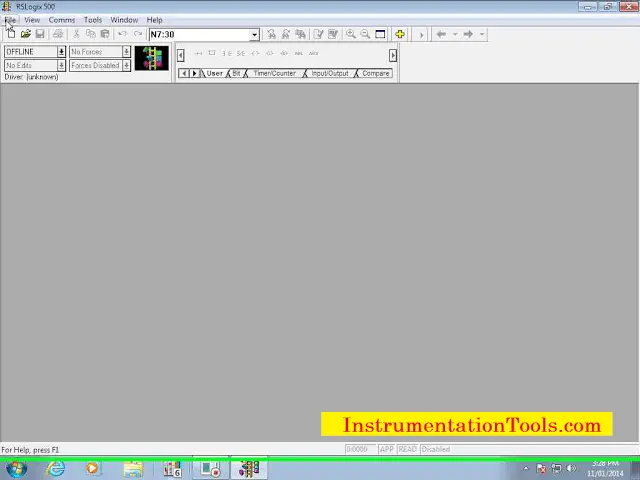
Task: Open Windows Explorer folder on taskbar
Action: [x=133, y=469]
